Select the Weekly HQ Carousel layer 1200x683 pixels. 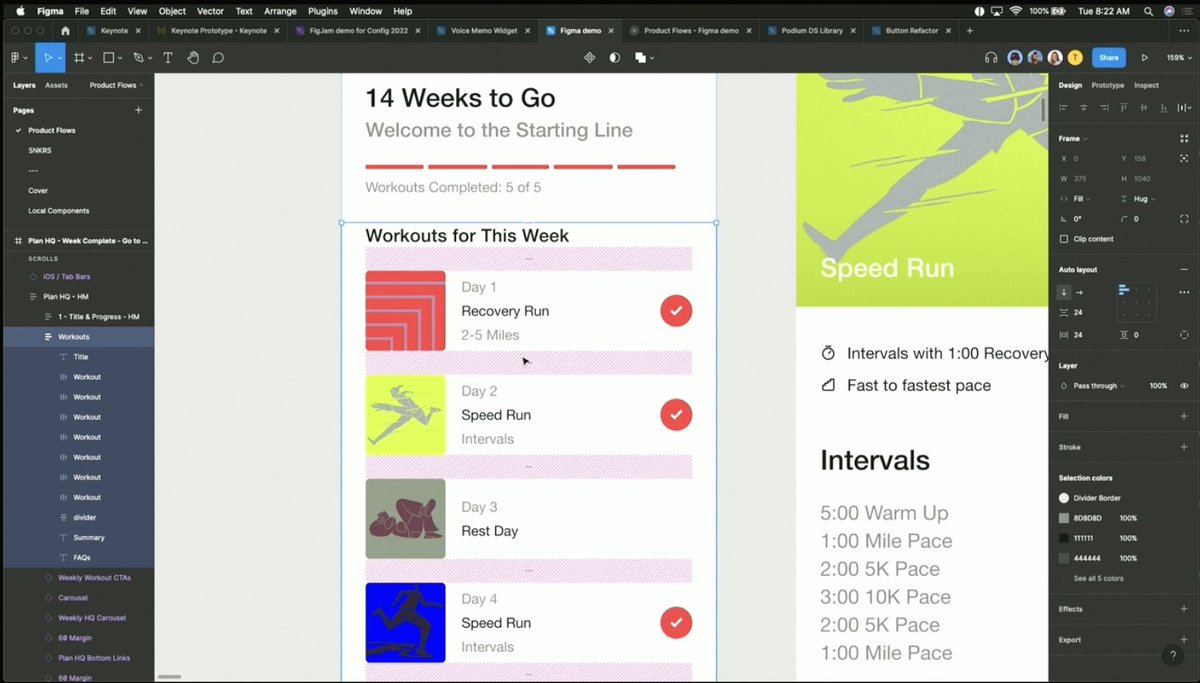[92, 617]
